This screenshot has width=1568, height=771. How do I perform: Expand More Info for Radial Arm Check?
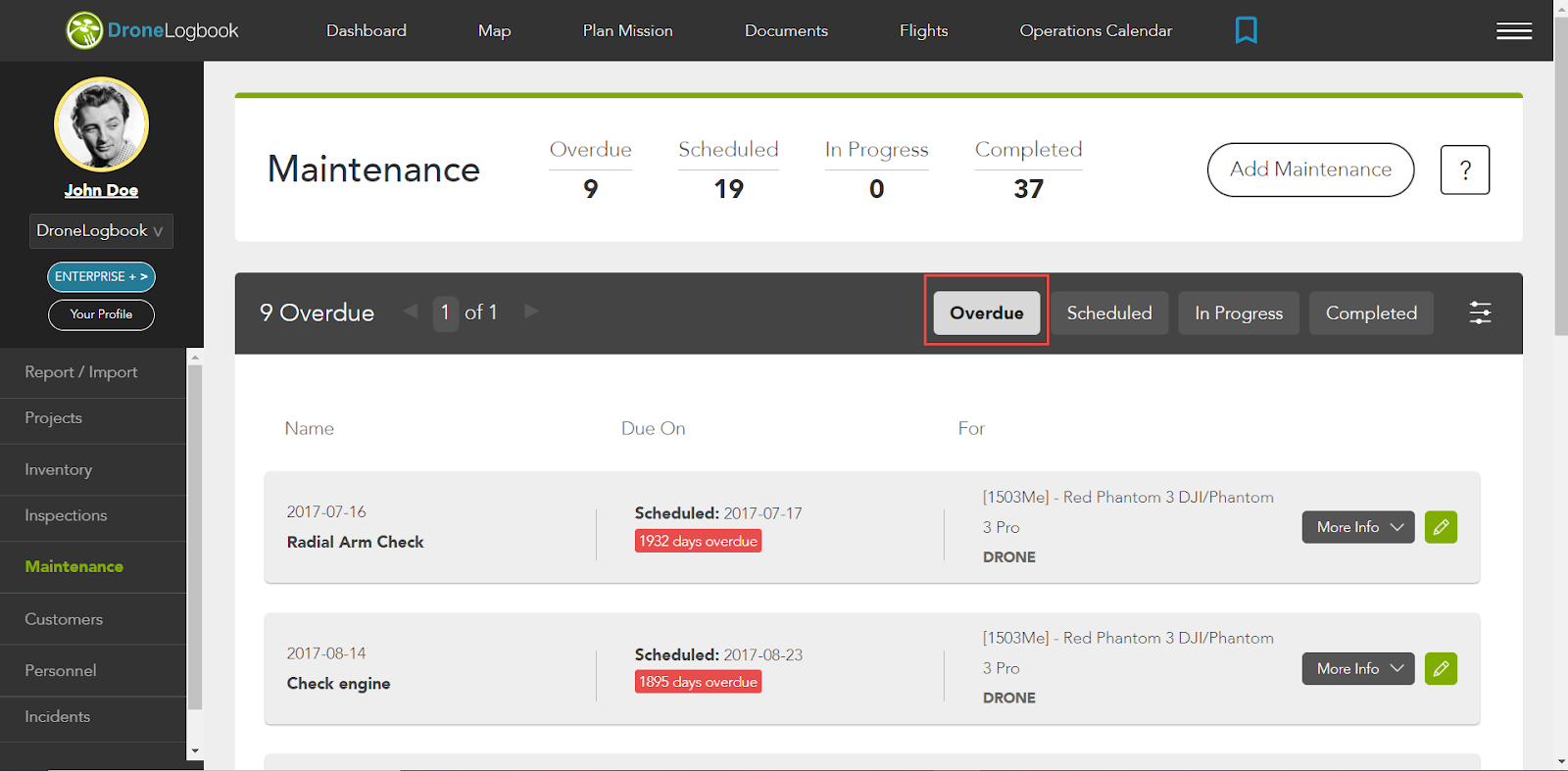(1358, 527)
